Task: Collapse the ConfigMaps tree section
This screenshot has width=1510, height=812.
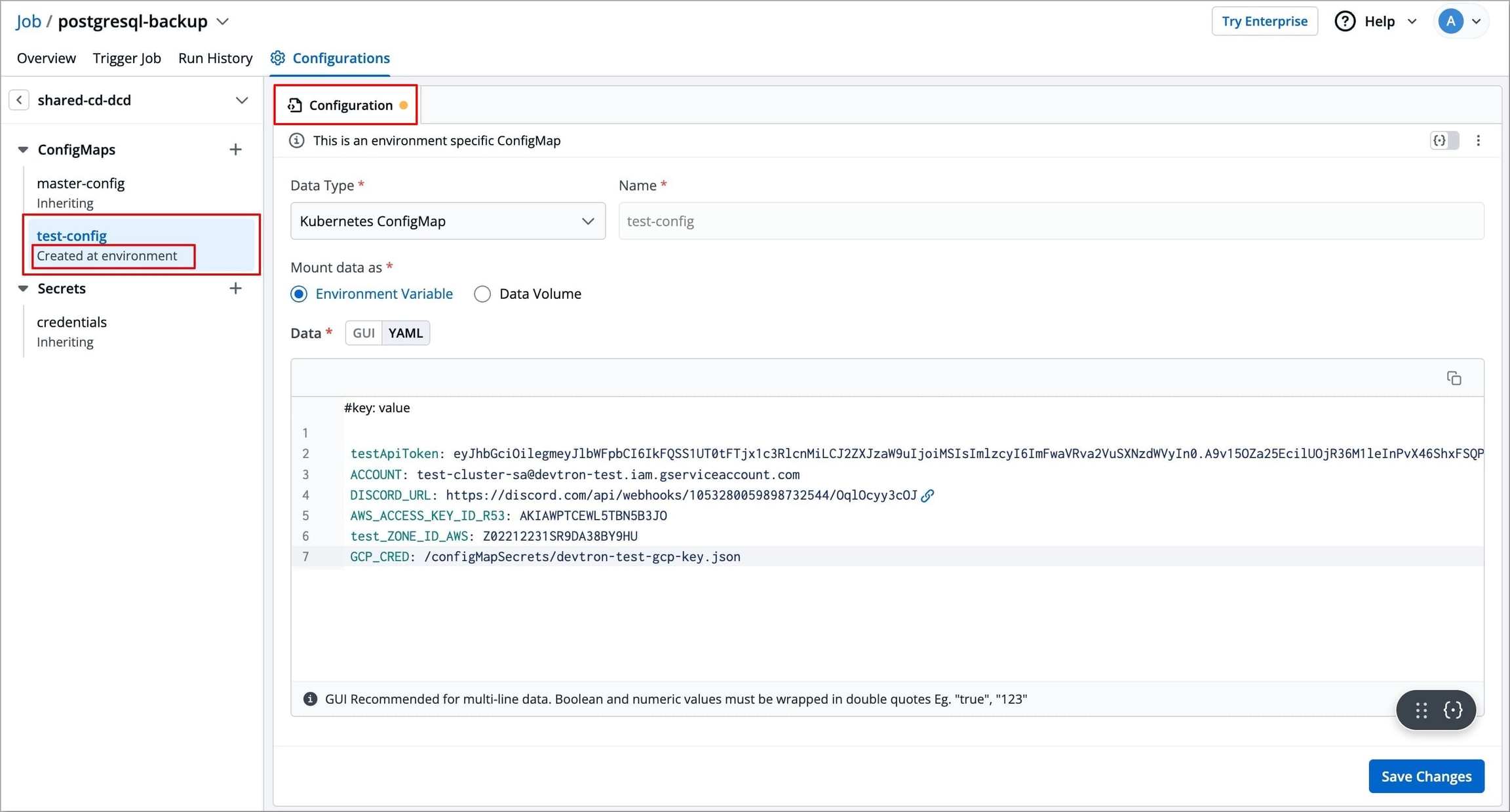Action: point(23,149)
